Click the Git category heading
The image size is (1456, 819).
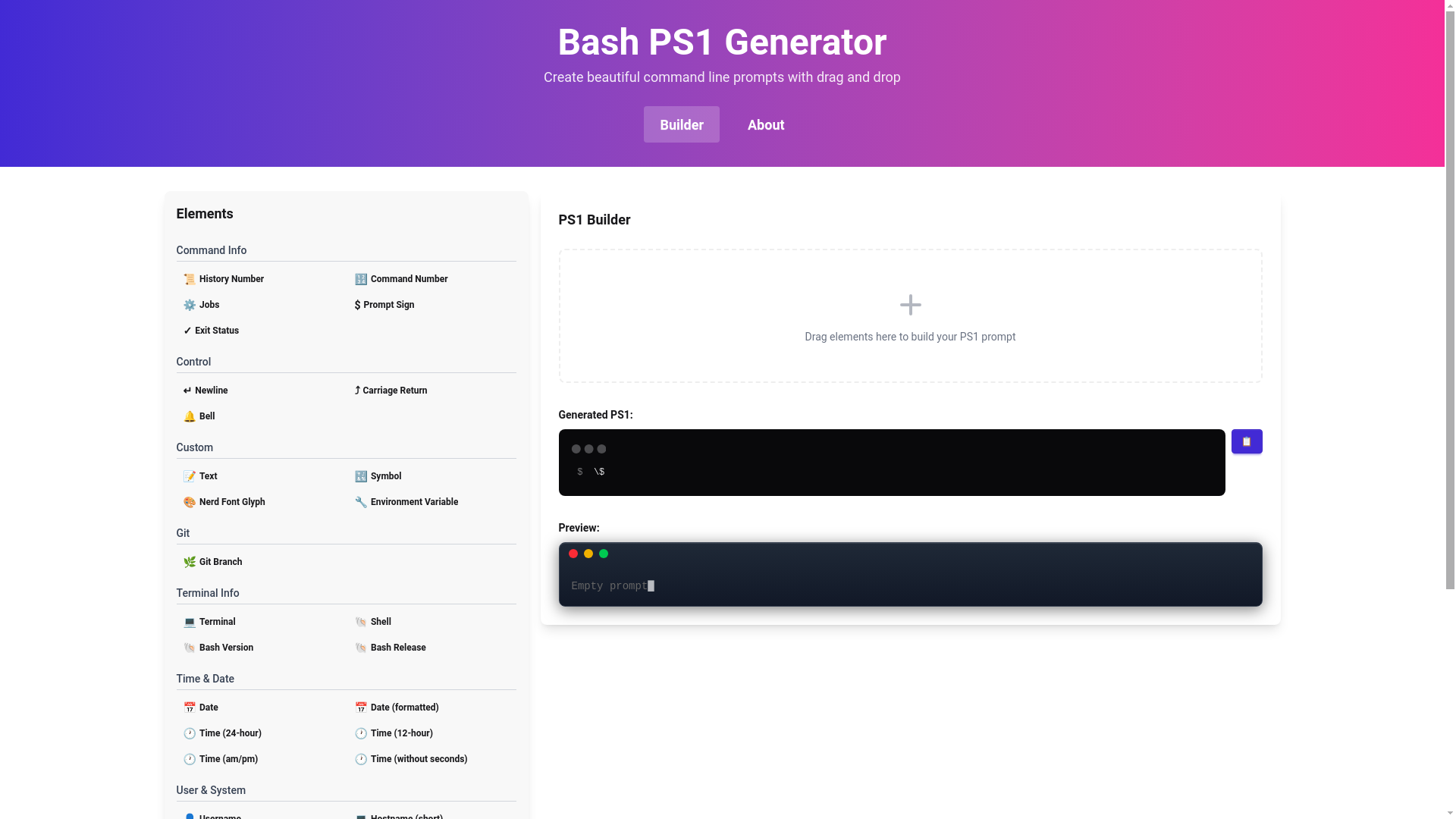(x=183, y=533)
